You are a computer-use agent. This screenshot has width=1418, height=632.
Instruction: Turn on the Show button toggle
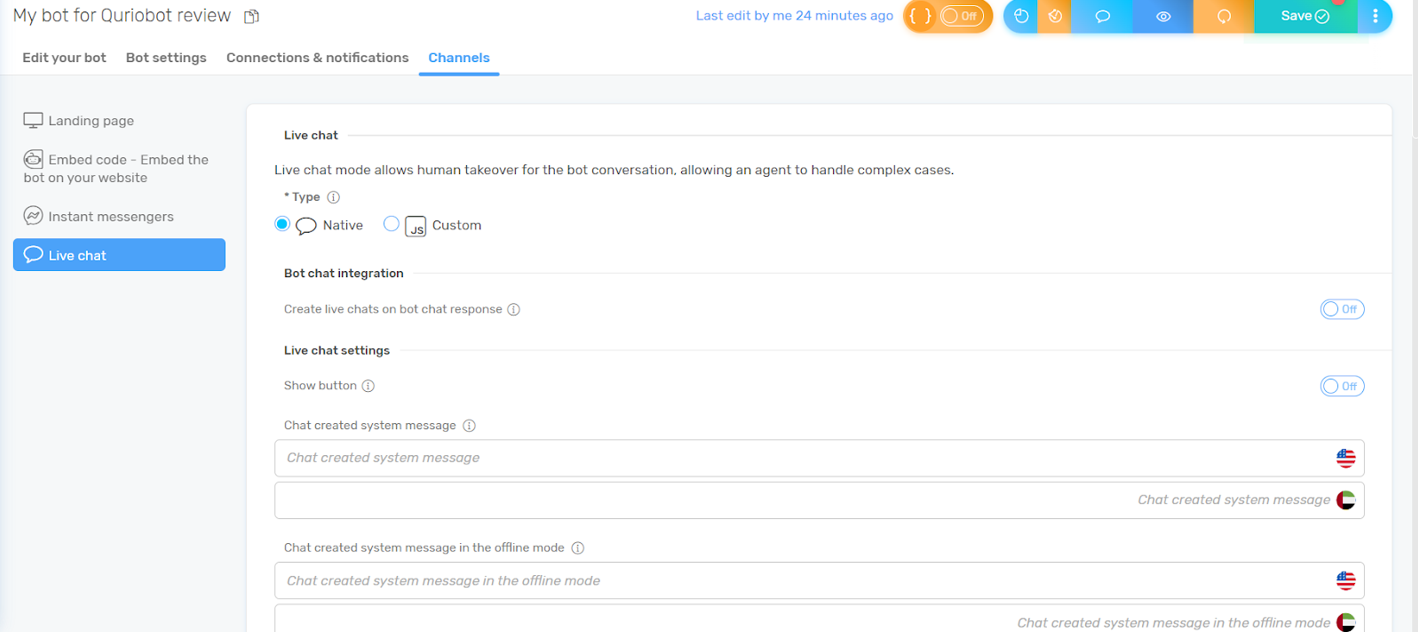click(1341, 386)
